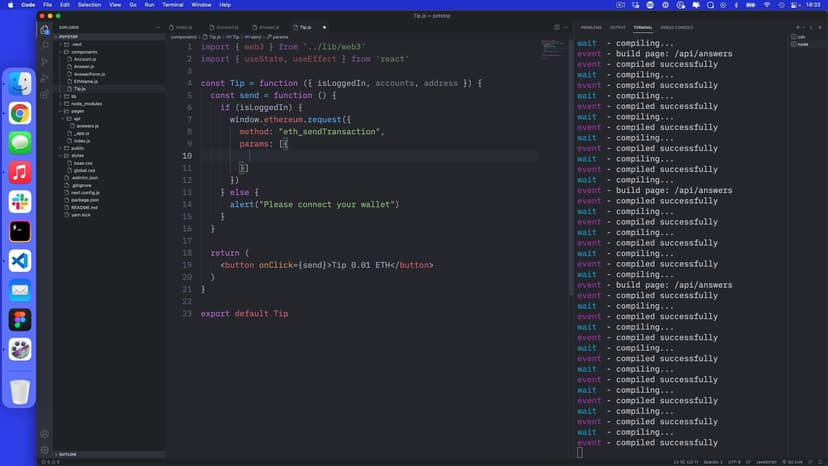Open the Search view in activity bar
The height and width of the screenshot is (466, 828).
click(x=45, y=46)
